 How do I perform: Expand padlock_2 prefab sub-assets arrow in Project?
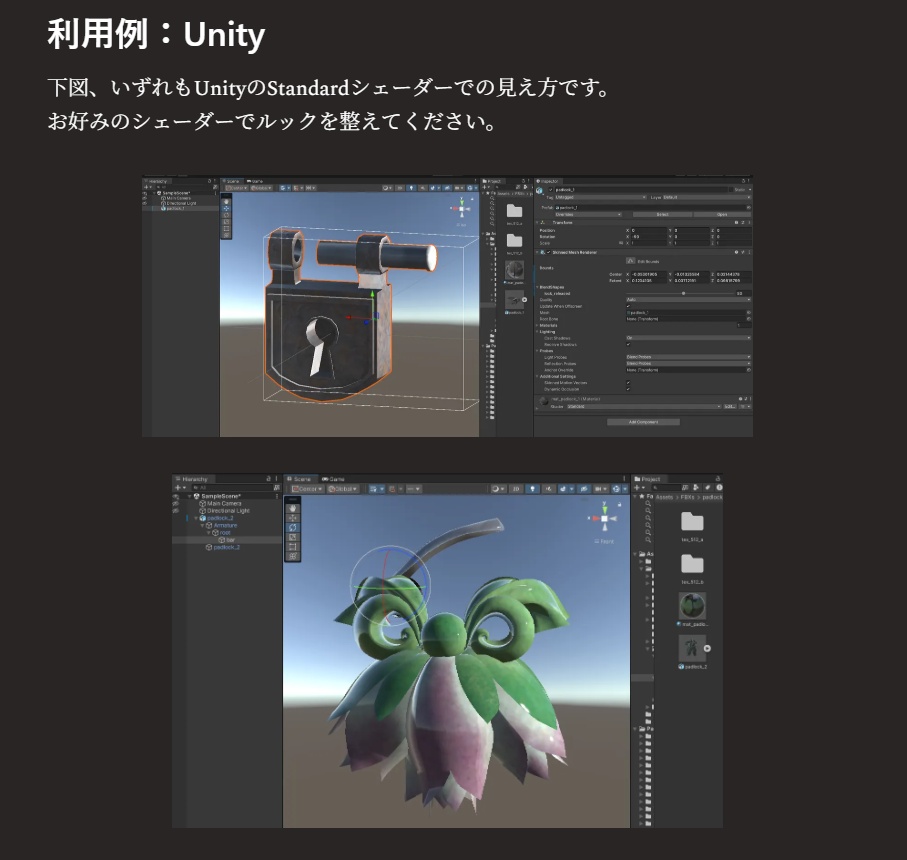707,648
